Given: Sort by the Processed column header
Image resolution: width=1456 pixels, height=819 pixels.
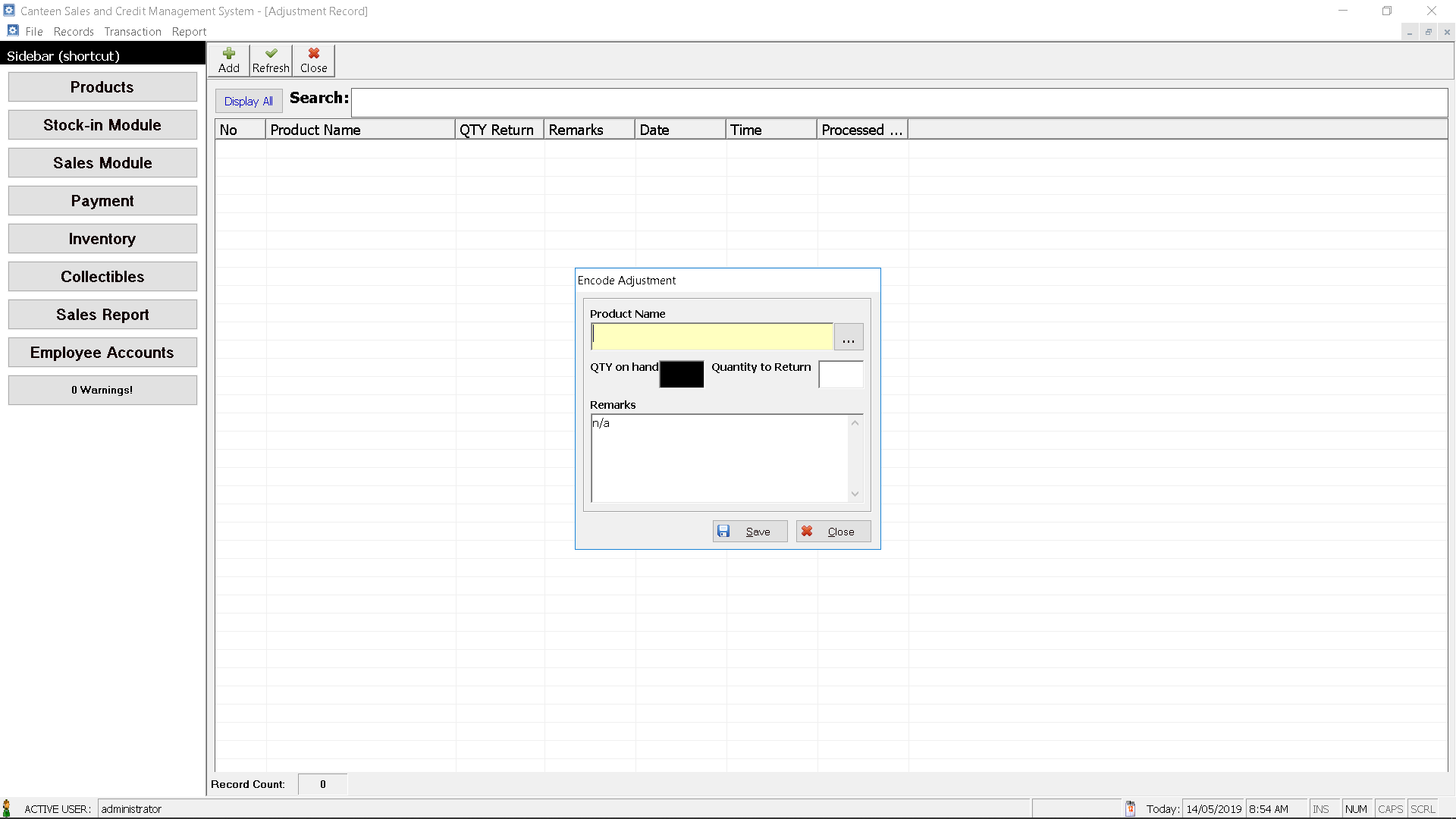Looking at the screenshot, I should tap(862, 130).
